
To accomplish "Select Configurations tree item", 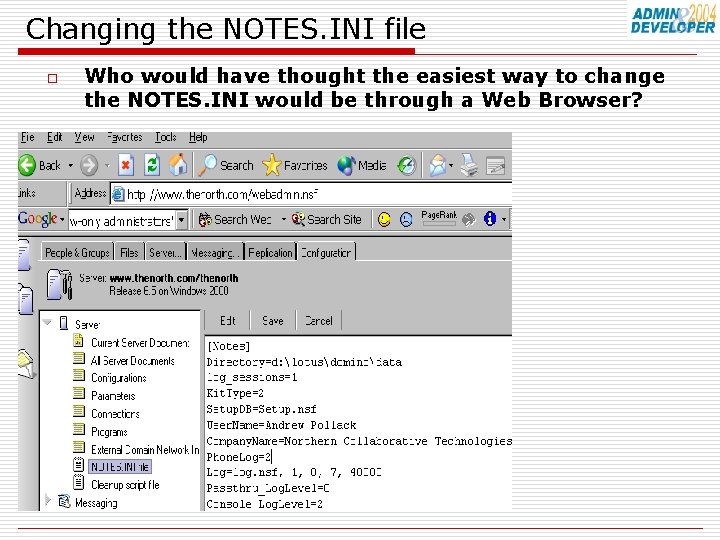I will pos(118,378).
